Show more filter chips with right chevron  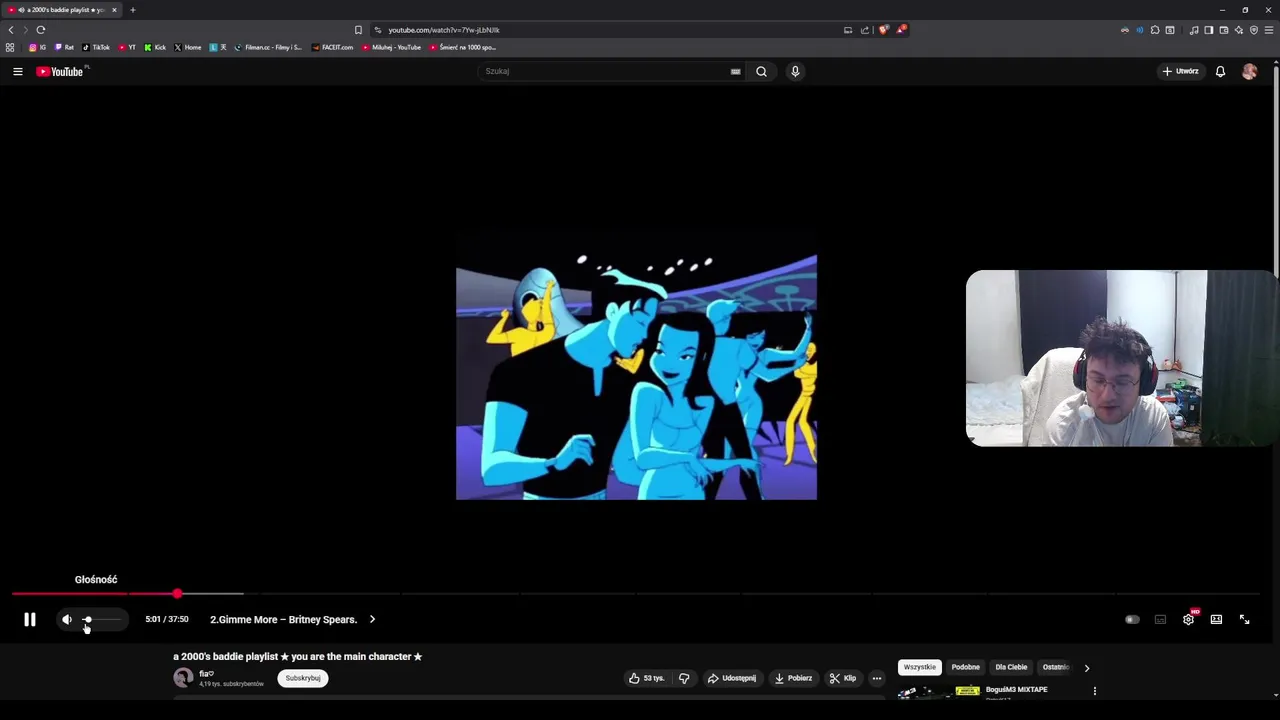pyautogui.click(x=1087, y=667)
